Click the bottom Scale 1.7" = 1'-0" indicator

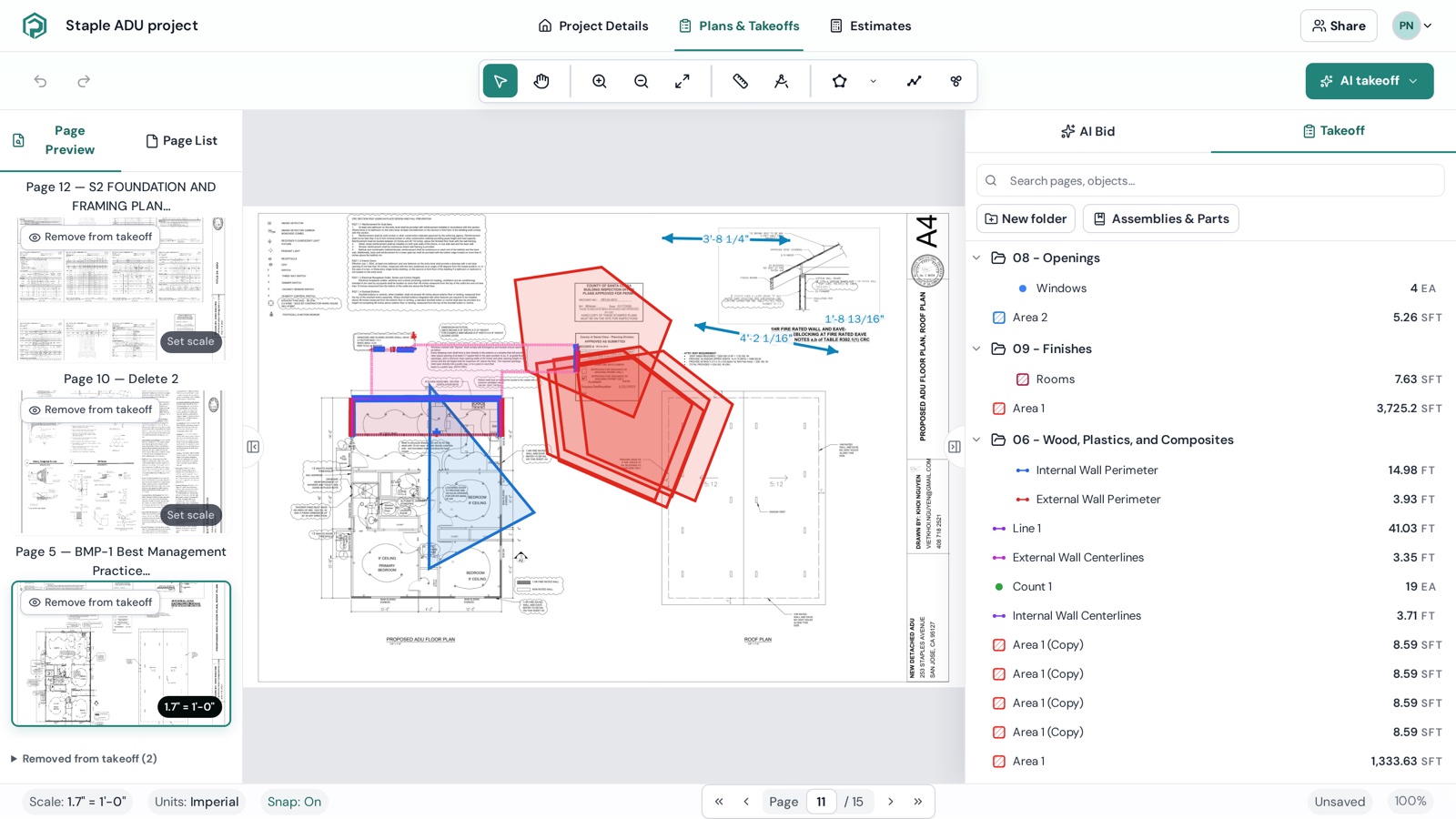(x=77, y=802)
